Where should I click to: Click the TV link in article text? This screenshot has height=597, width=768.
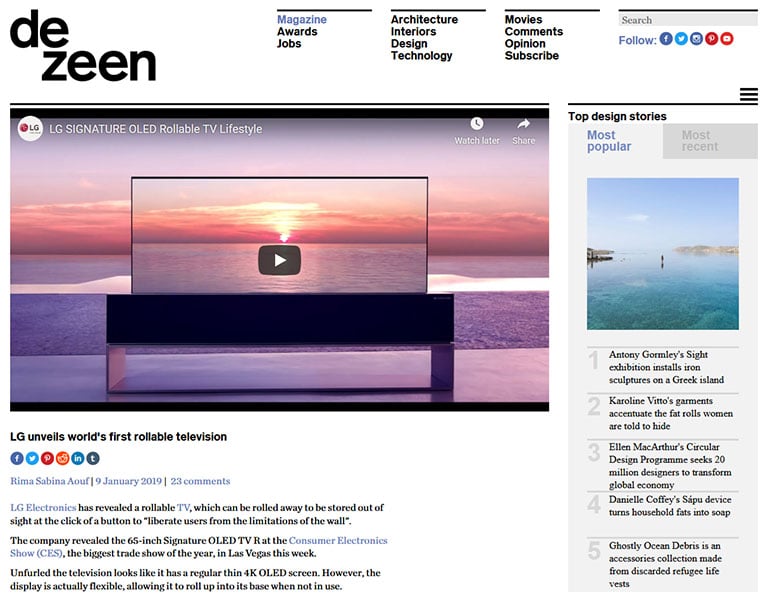[183, 507]
